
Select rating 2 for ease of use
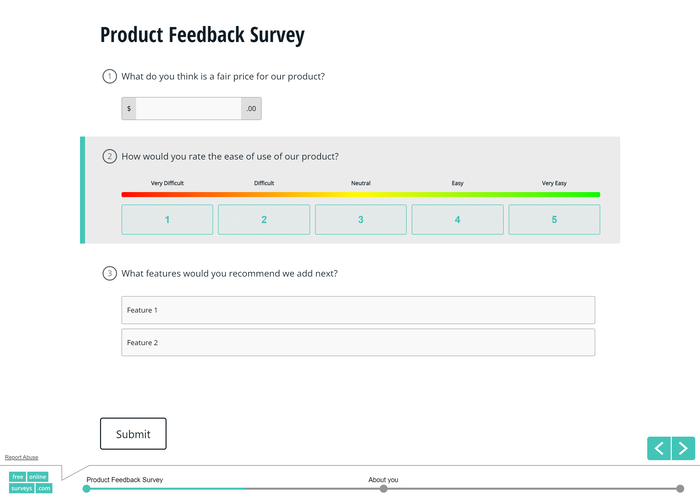click(x=264, y=219)
